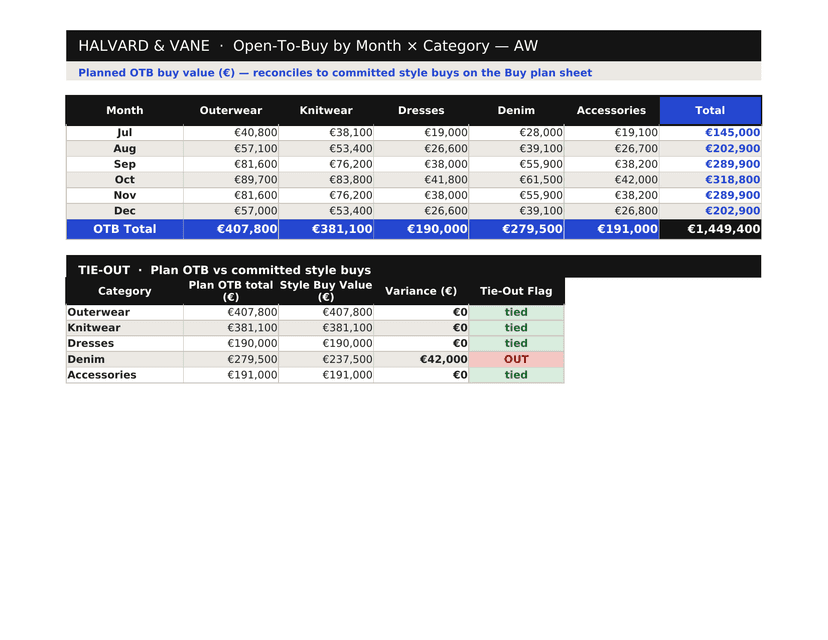The width and height of the screenshot is (828, 640).
Task: Select Jul Dresses cell €19,000
Action: click(421, 133)
